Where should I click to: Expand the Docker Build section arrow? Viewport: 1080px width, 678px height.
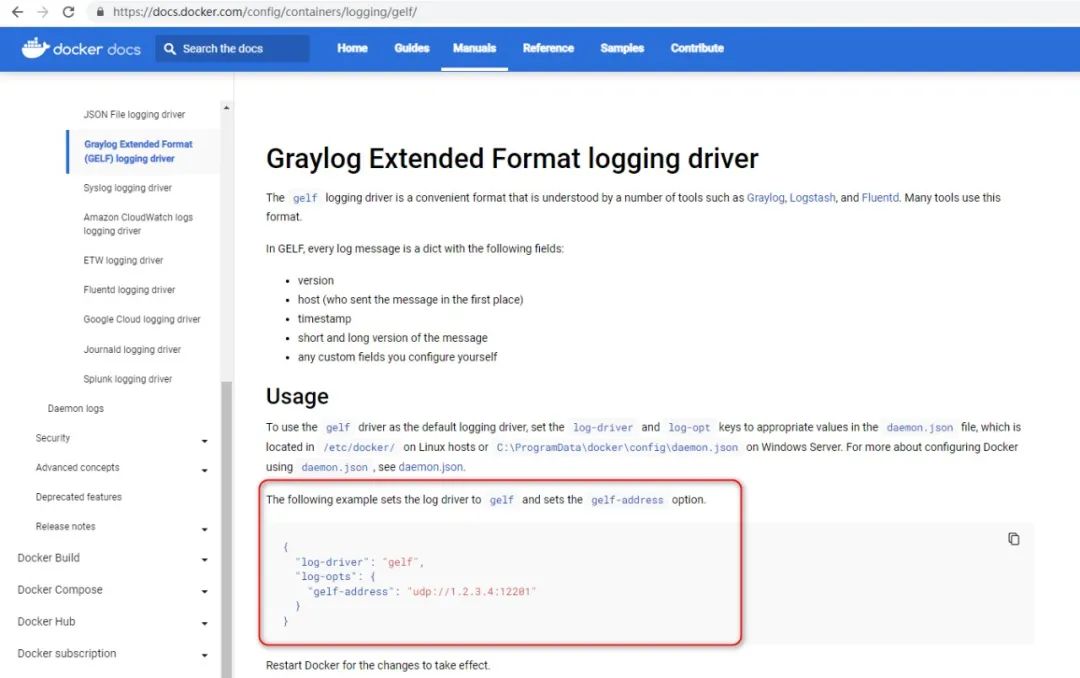(205, 560)
